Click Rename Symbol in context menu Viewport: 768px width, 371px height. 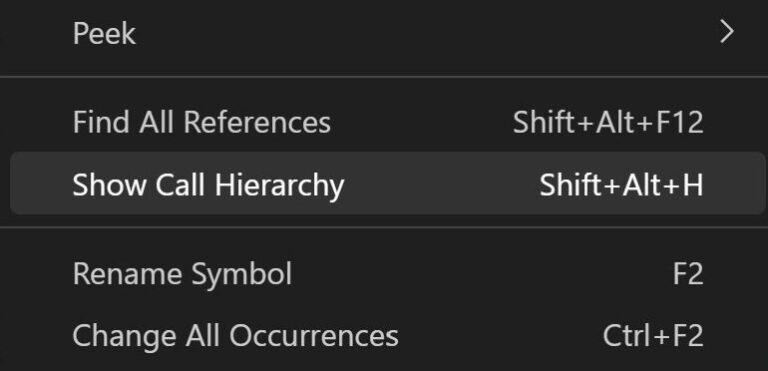tap(384, 273)
